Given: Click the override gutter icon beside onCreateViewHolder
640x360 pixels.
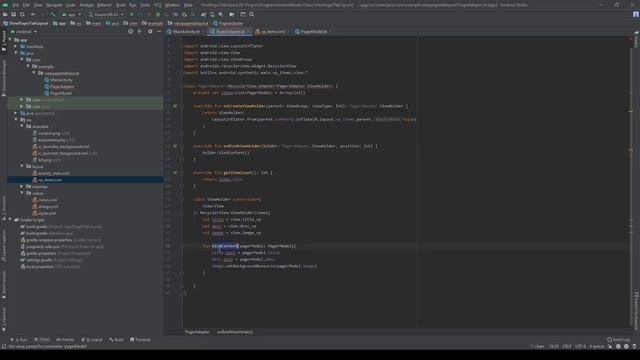Looking at the screenshot, I should [x=175, y=106].
